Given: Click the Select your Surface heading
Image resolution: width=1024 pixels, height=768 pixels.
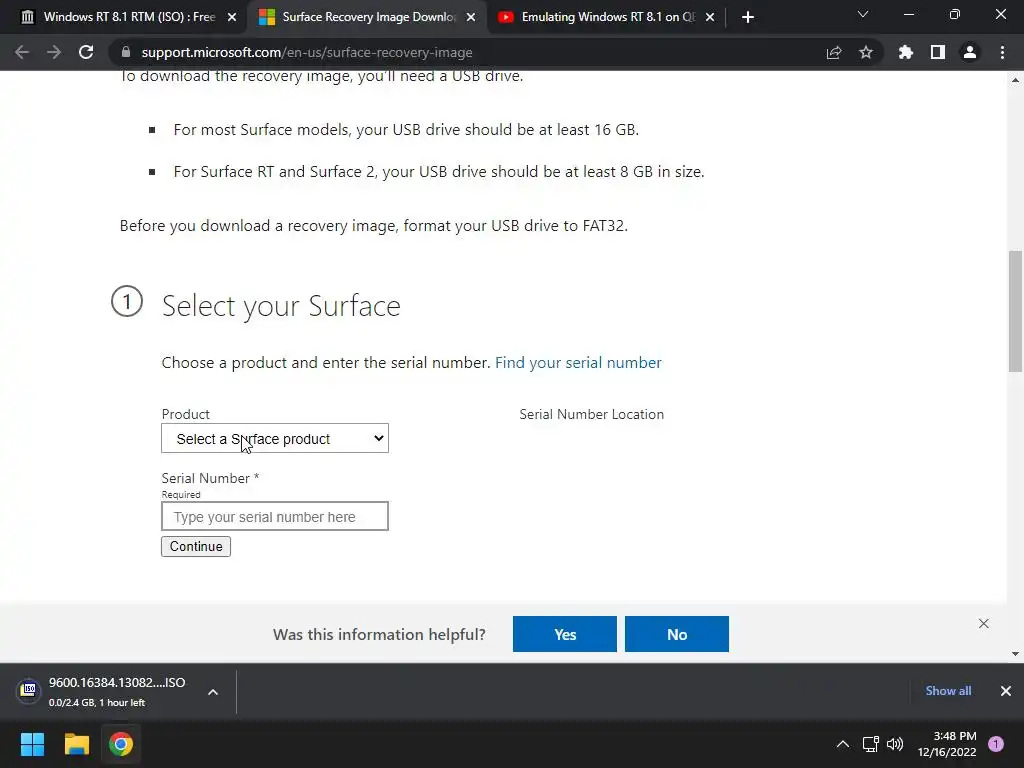Looking at the screenshot, I should (x=281, y=306).
